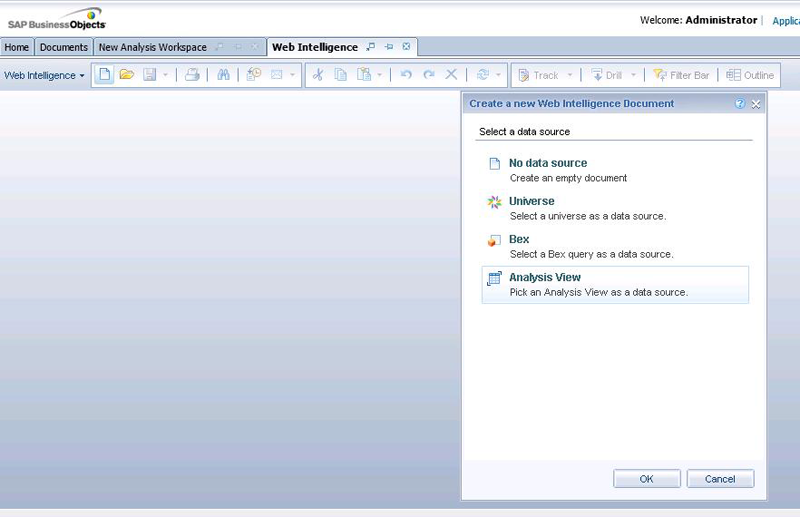
Task: Click 'Create an empty document' text
Action: click(x=568, y=178)
